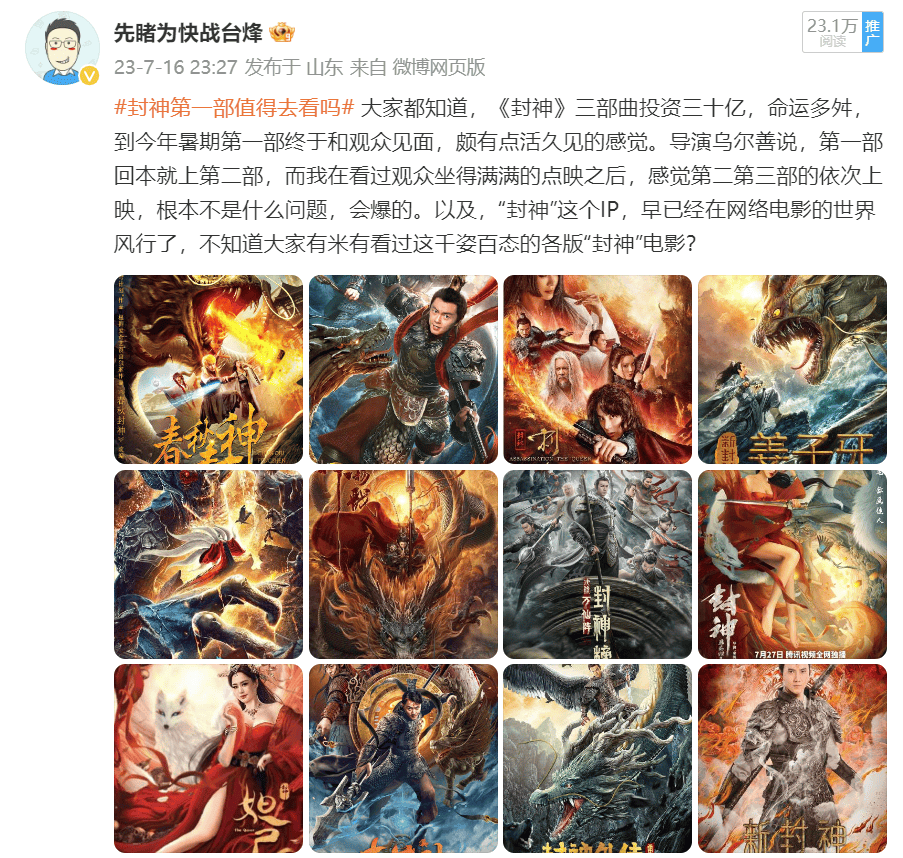Click the blue 推广 promote button
The width and height of the screenshot is (903, 858).
(x=872, y=33)
